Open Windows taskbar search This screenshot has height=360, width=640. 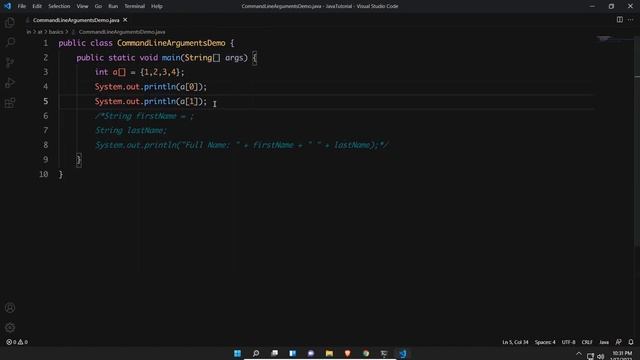(256, 353)
